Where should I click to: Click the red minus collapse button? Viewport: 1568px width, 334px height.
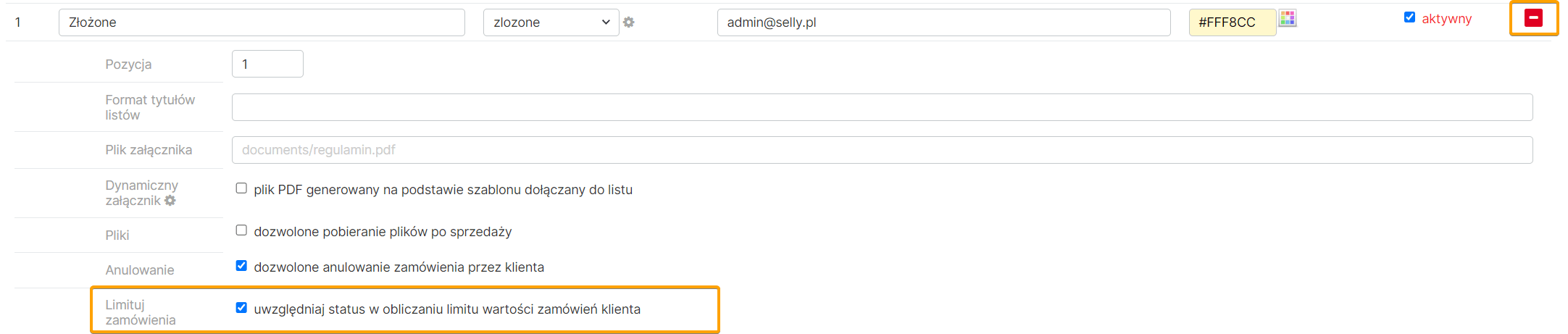point(1533,18)
